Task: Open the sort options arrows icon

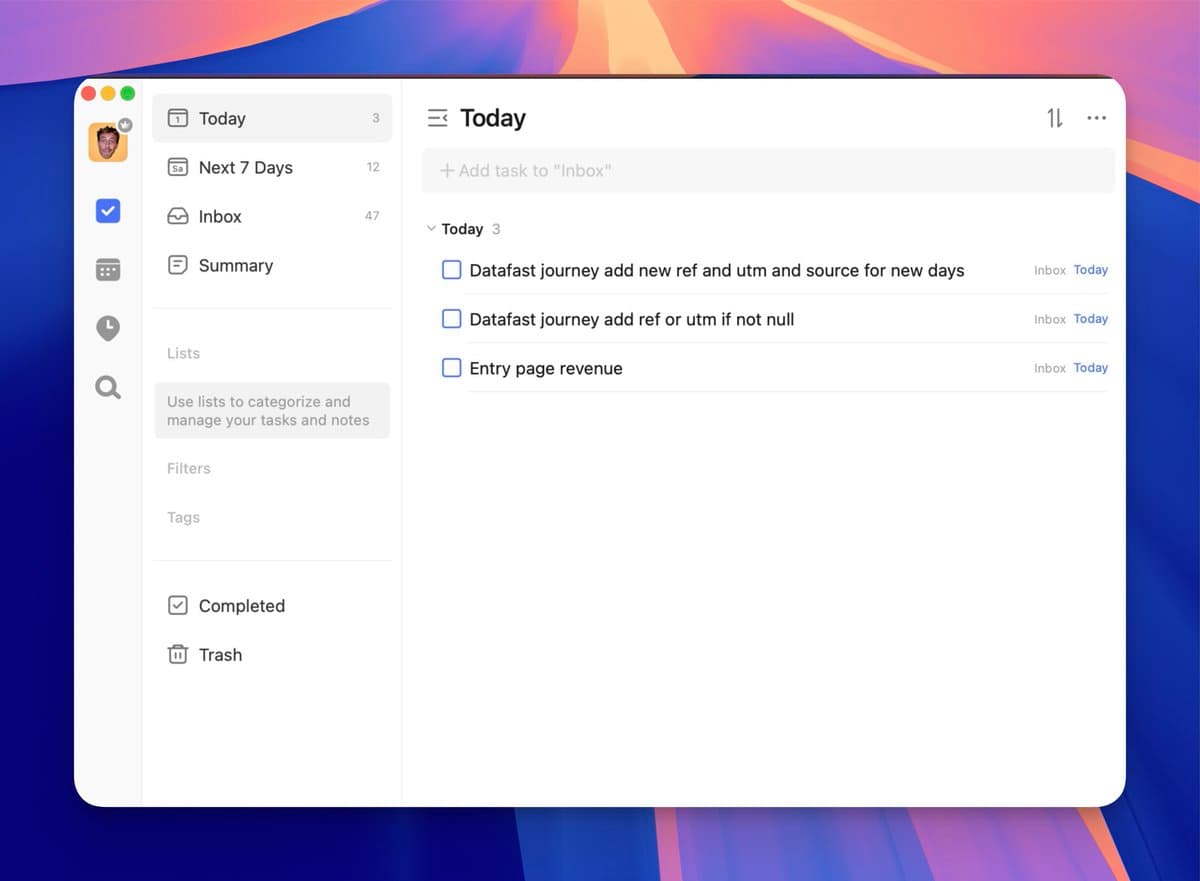Action: coord(1055,118)
